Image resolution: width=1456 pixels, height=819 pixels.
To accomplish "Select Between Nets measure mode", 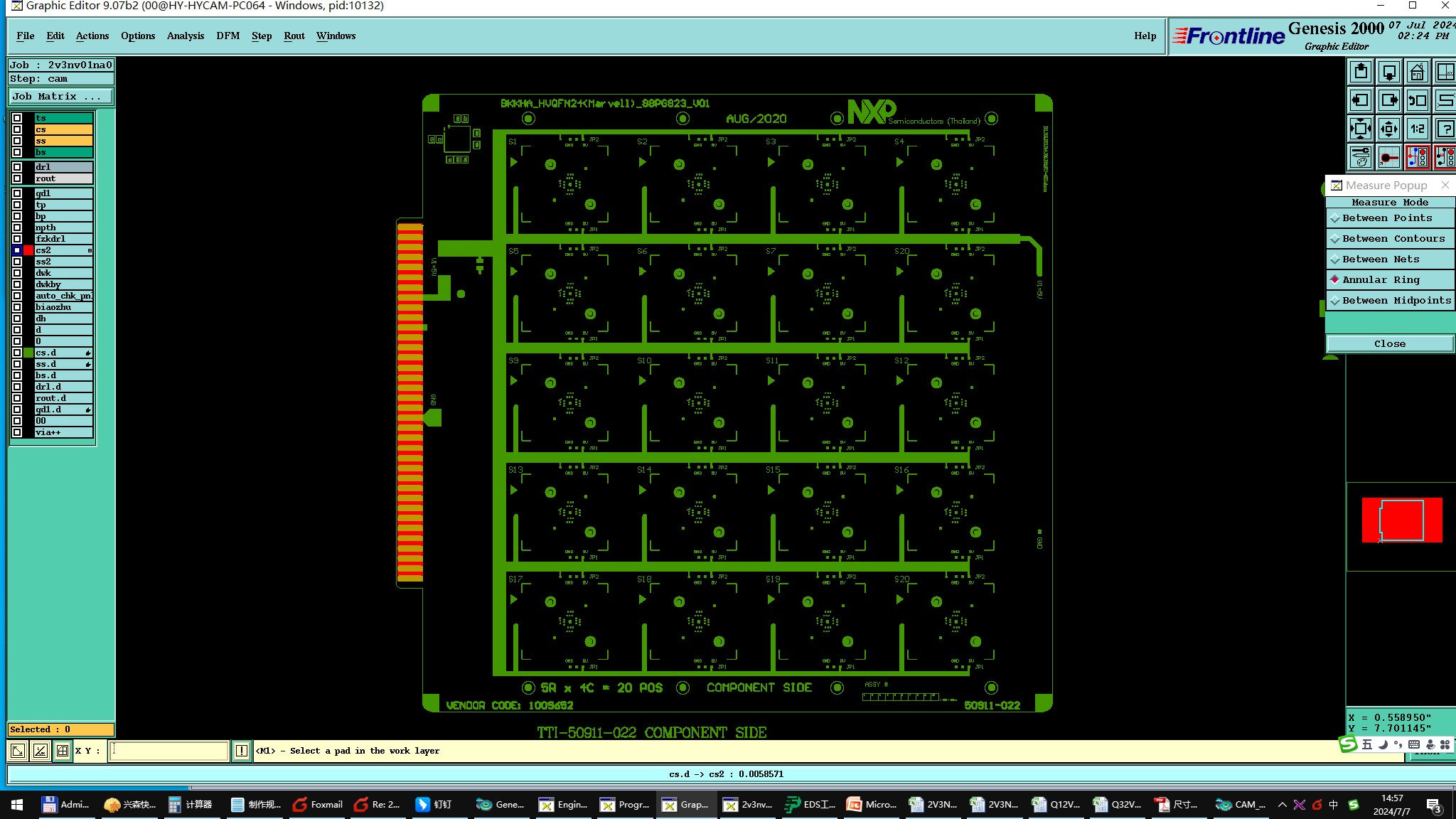I will [1390, 259].
